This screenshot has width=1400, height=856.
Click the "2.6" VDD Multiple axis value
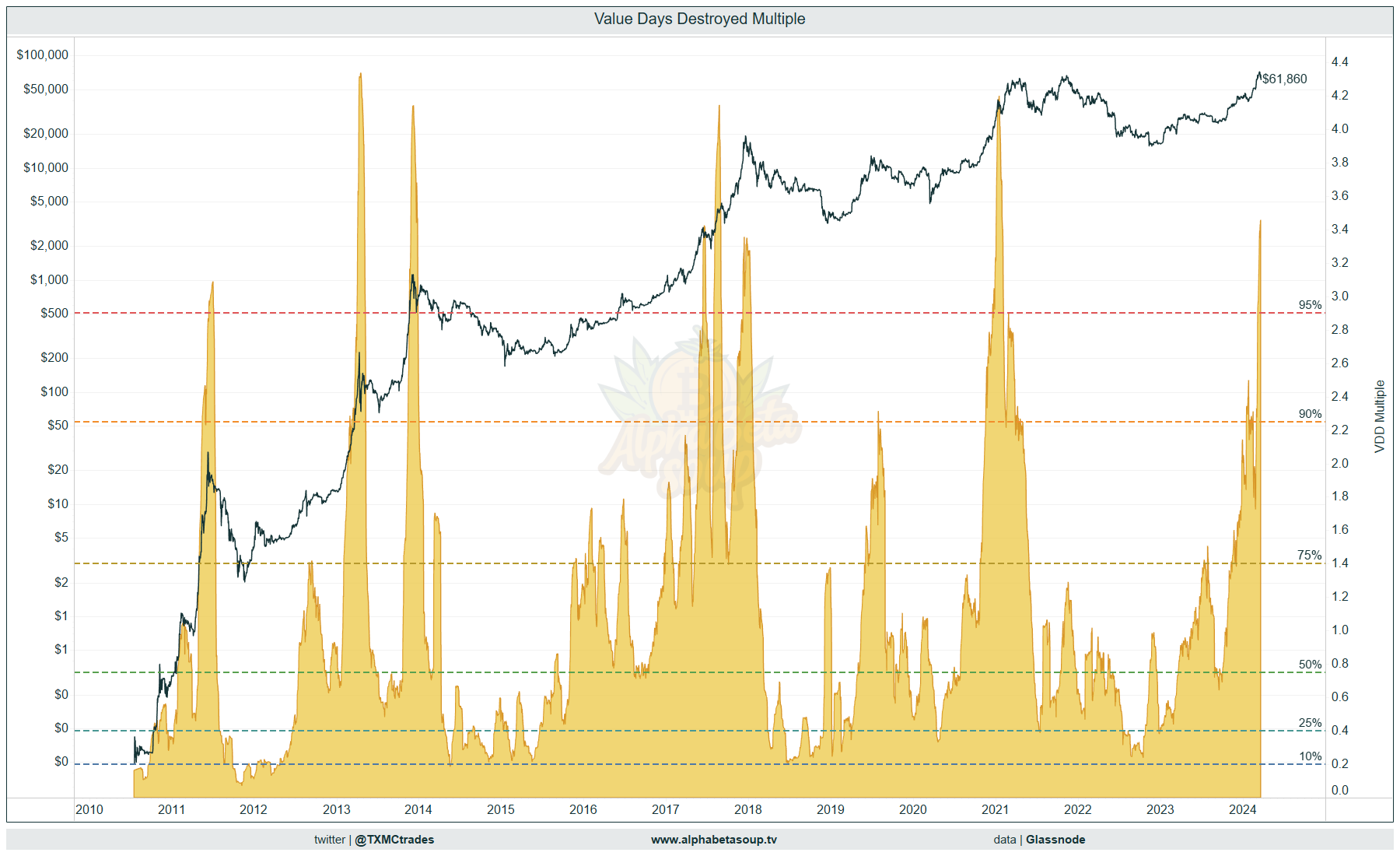coord(1339,363)
